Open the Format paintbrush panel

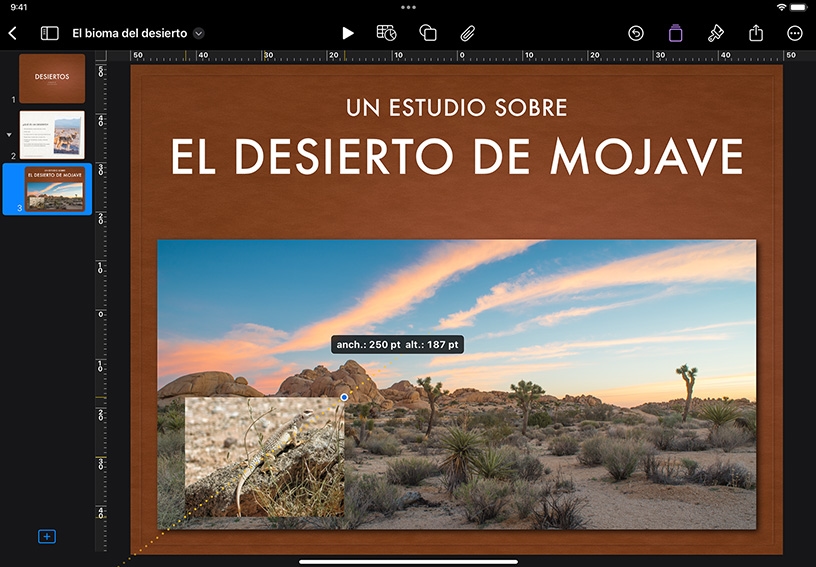[x=716, y=33]
